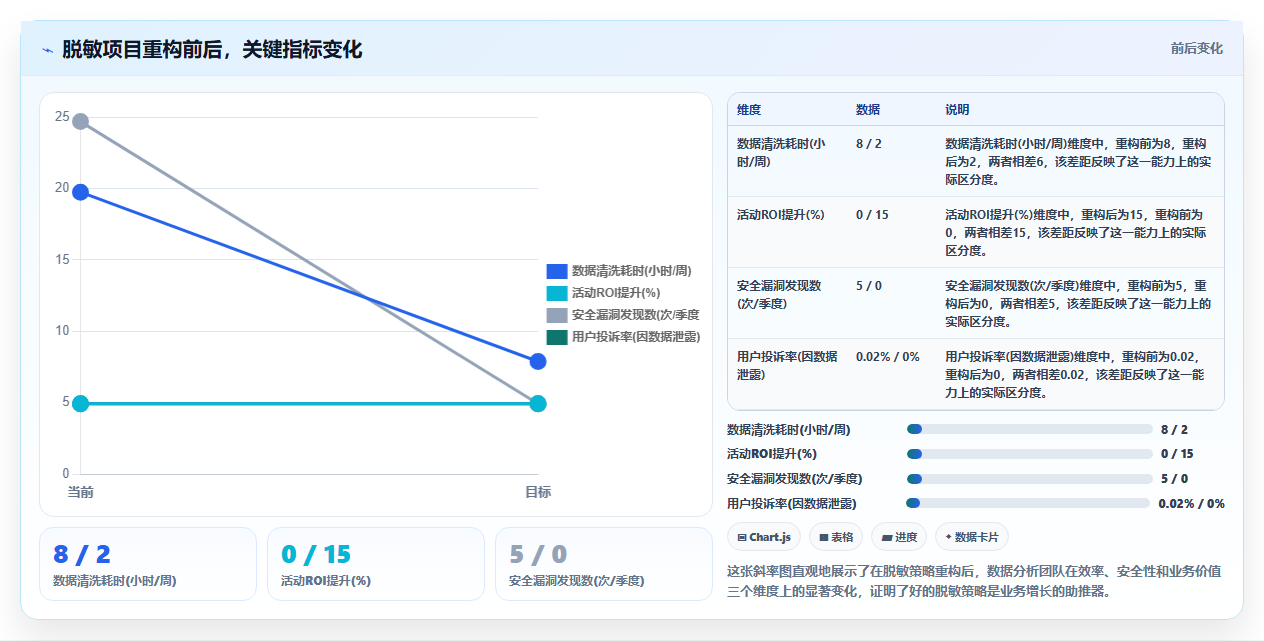
Task: Click the 数据 table column header
Action: tap(868, 110)
